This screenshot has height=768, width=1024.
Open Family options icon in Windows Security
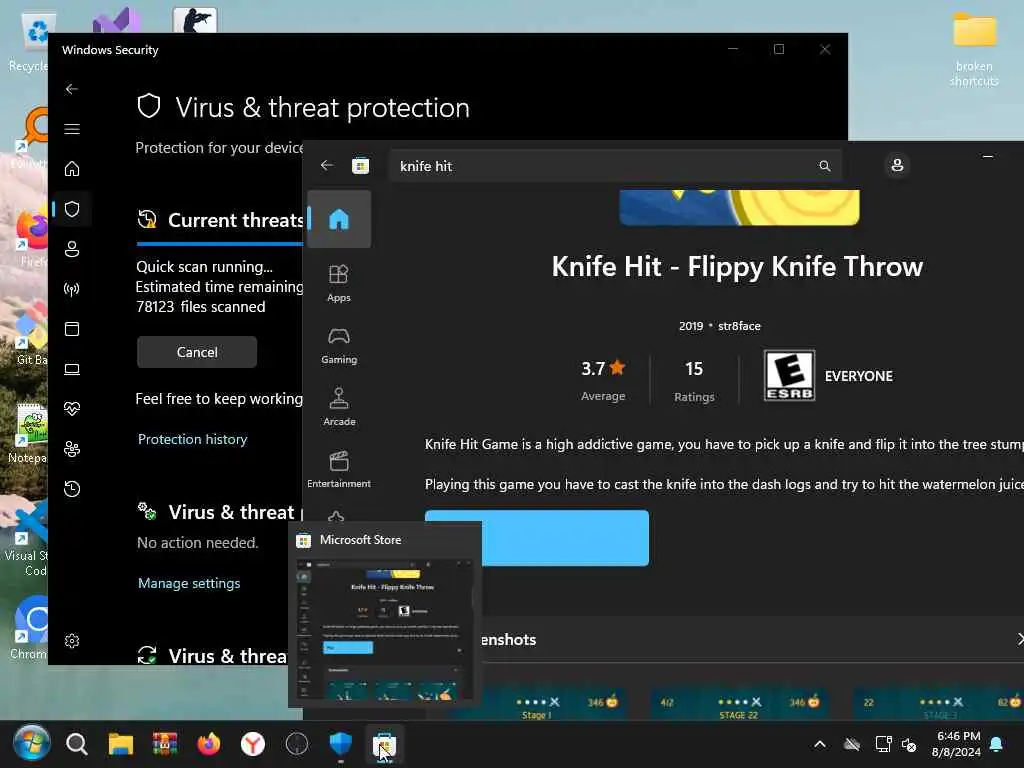(x=72, y=449)
